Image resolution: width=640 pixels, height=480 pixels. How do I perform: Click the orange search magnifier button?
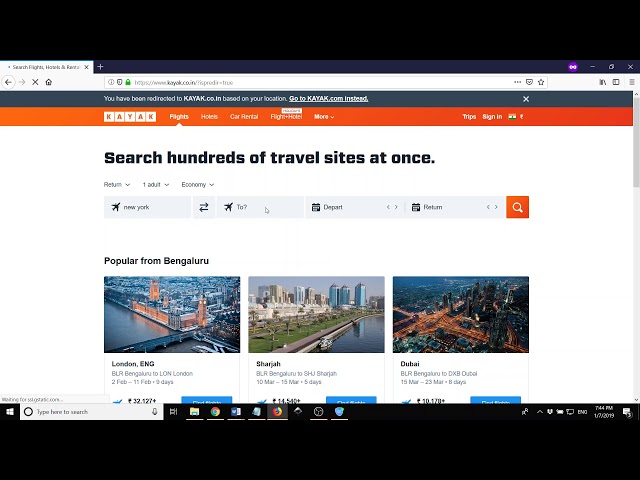[517, 207]
